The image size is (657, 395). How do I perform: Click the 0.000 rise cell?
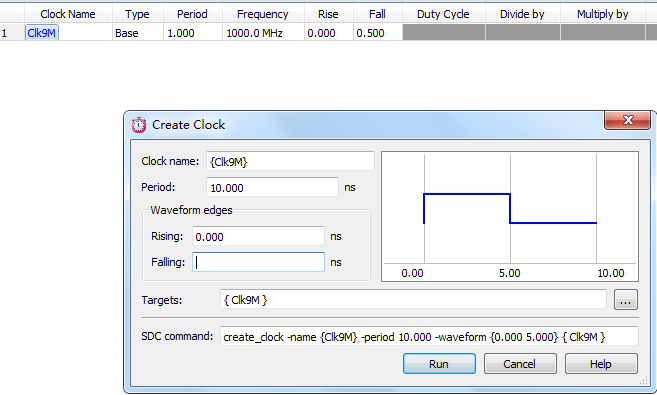click(328, 33)
